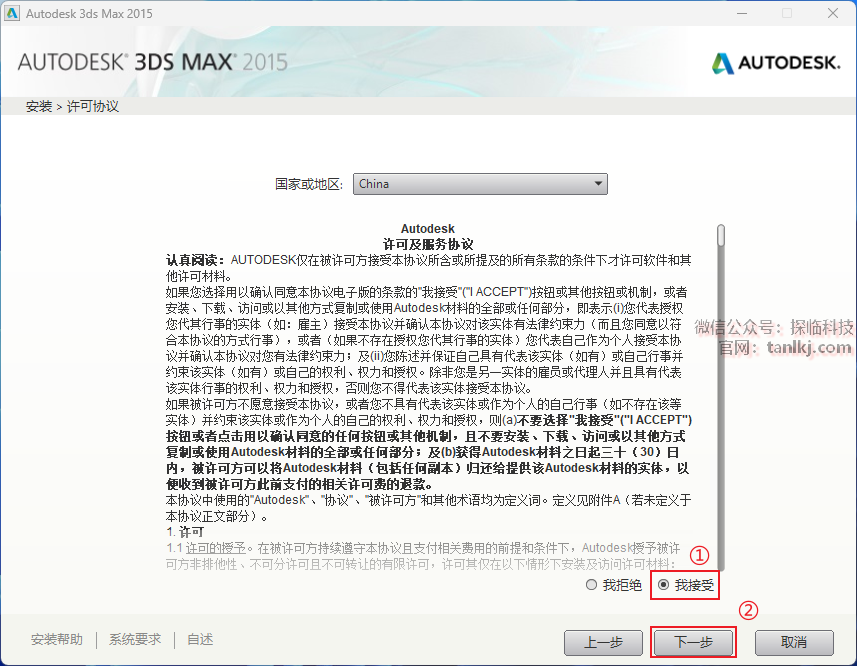Click the Autodesk logo in the banner
The image size is (857, 666).
[776, 63]
